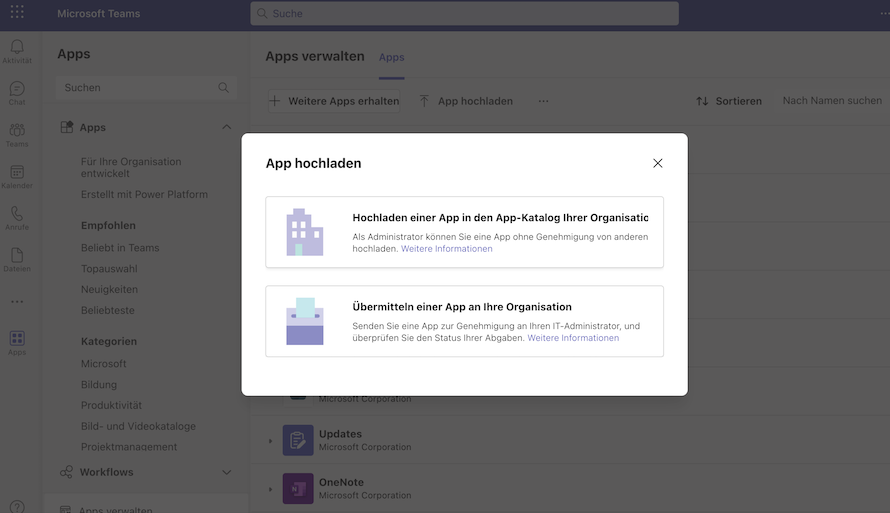Select Bild- und Videokataloge category
This screenshot has height=513, width=890.
[138, 426]
